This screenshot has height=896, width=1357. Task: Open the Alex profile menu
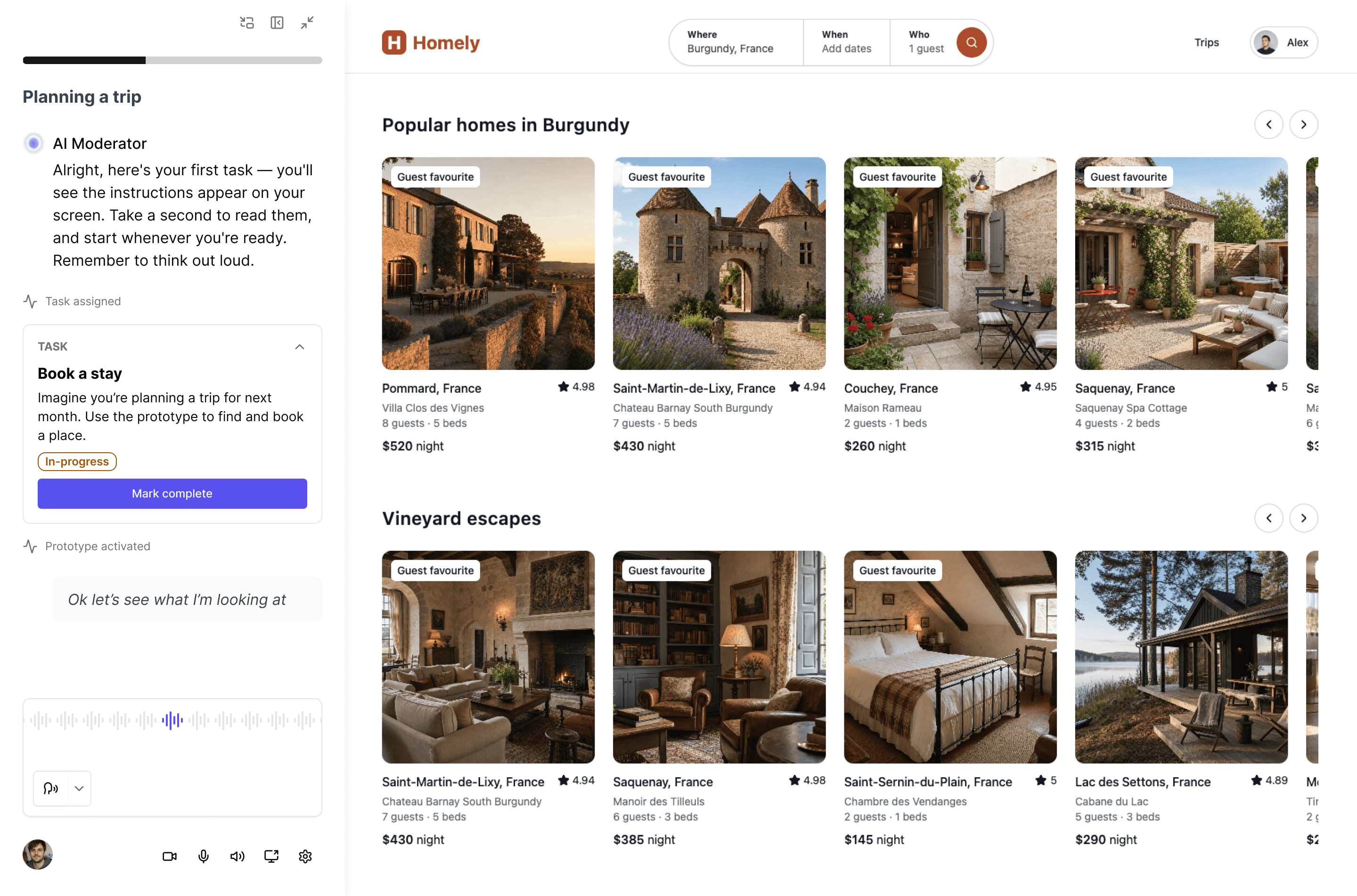pos(1283,42)
